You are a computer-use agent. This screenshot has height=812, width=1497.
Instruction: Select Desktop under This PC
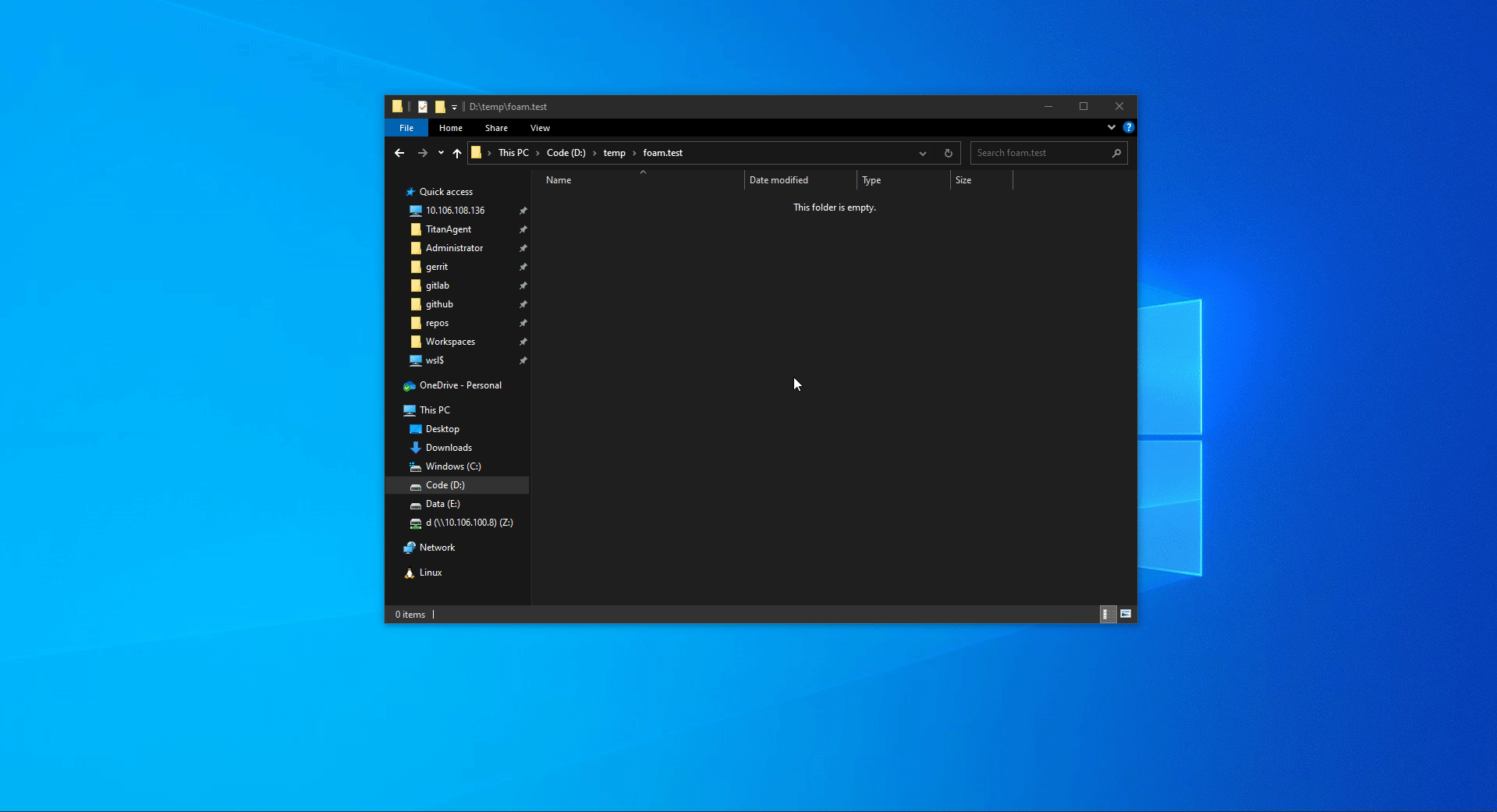pos(442,429)
